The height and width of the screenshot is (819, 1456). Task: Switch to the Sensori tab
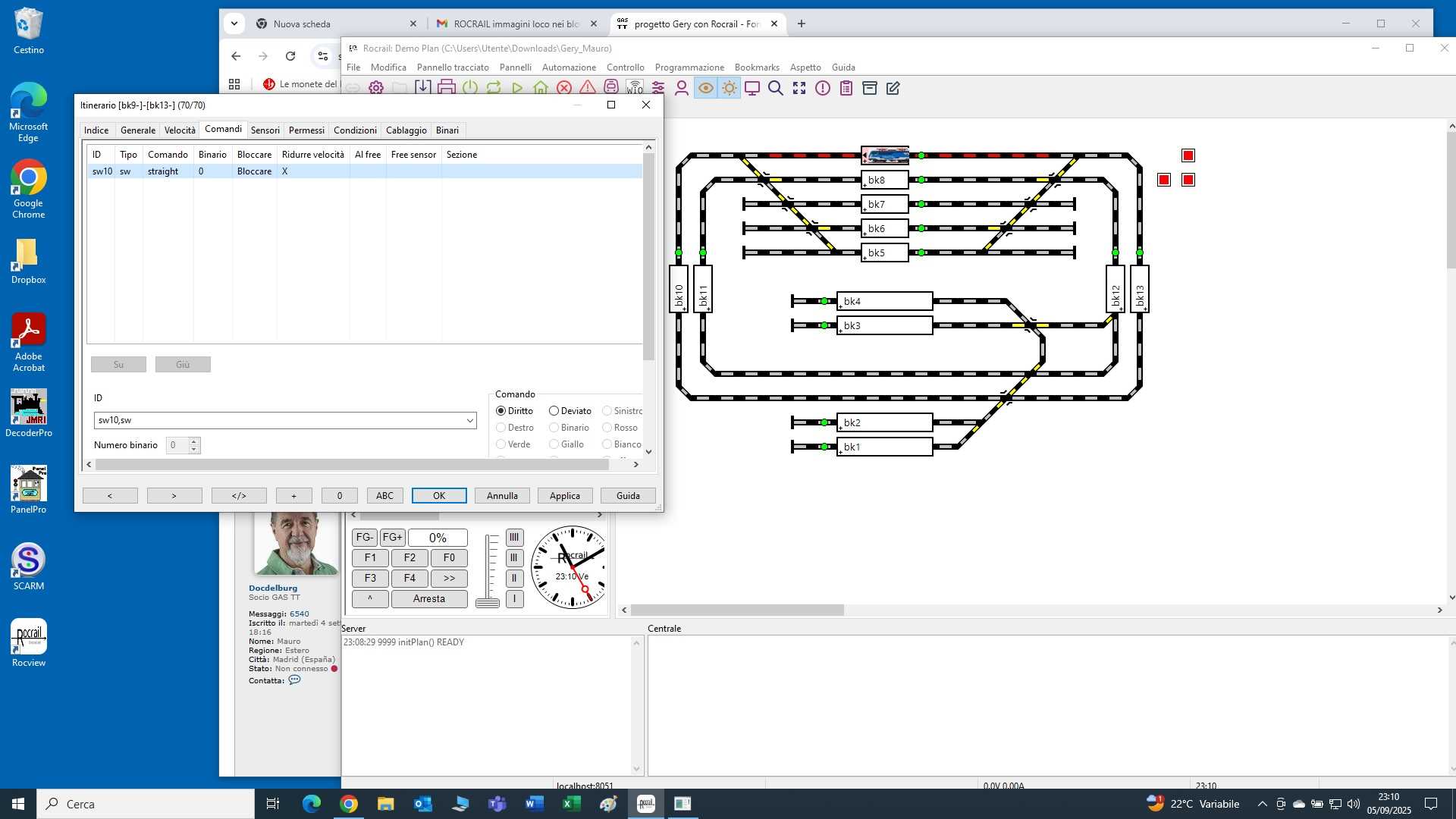point(265,130)
